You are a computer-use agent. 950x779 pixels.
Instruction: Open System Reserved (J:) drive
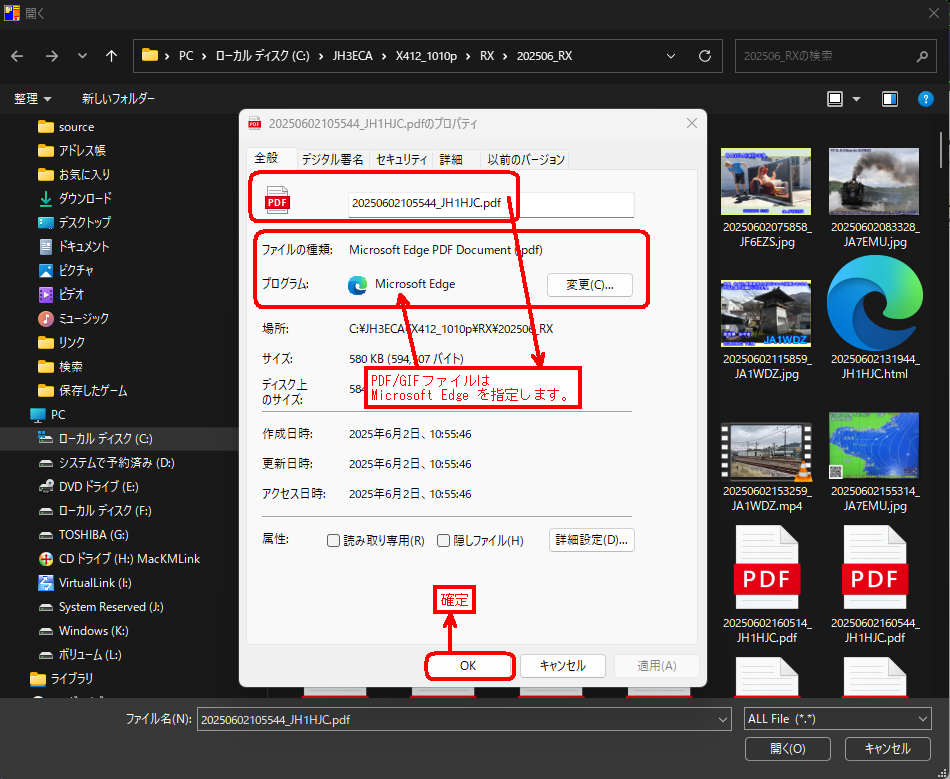tap(101, 607)
